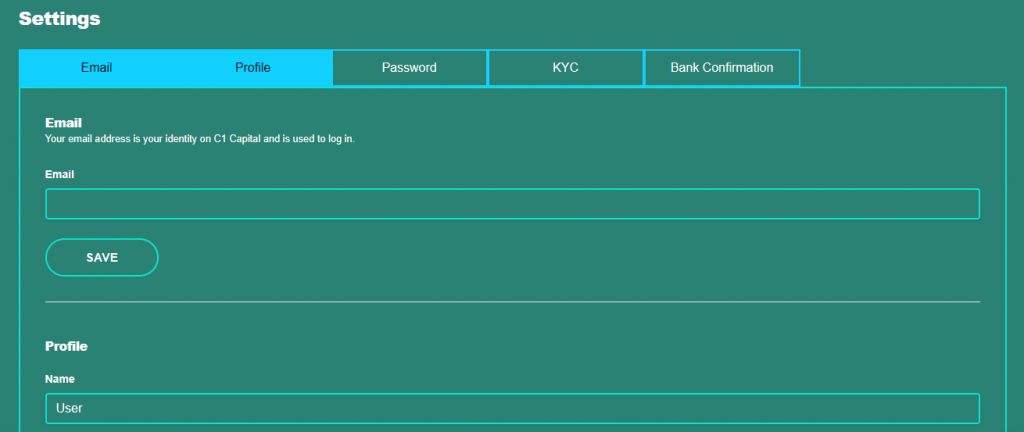Switch to the Email tab
The image size is (1024, 432).
pyautogui.click(x=96, y=68)
